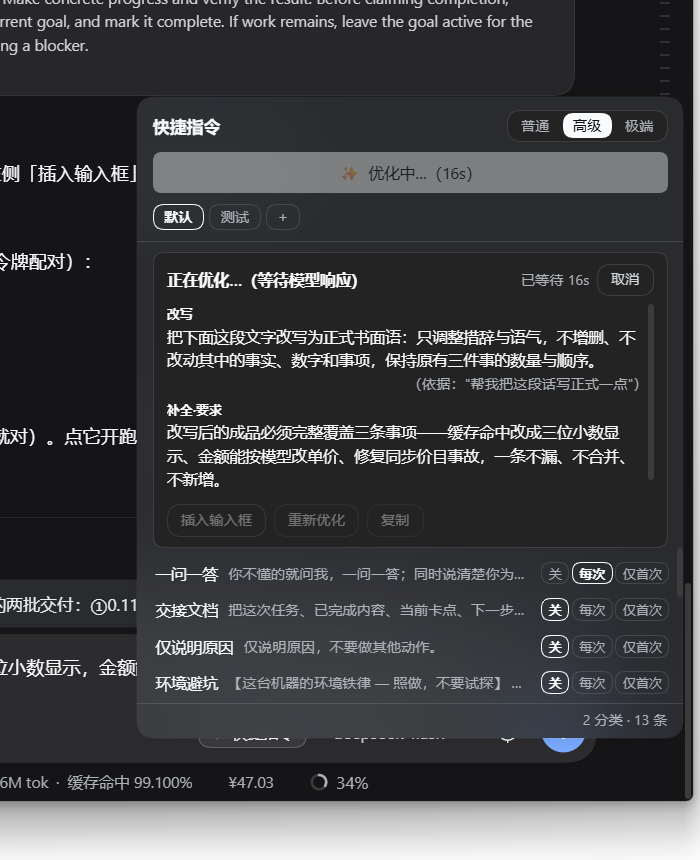Click the 2 分类 · 13 条 footer count

(625, 720)
